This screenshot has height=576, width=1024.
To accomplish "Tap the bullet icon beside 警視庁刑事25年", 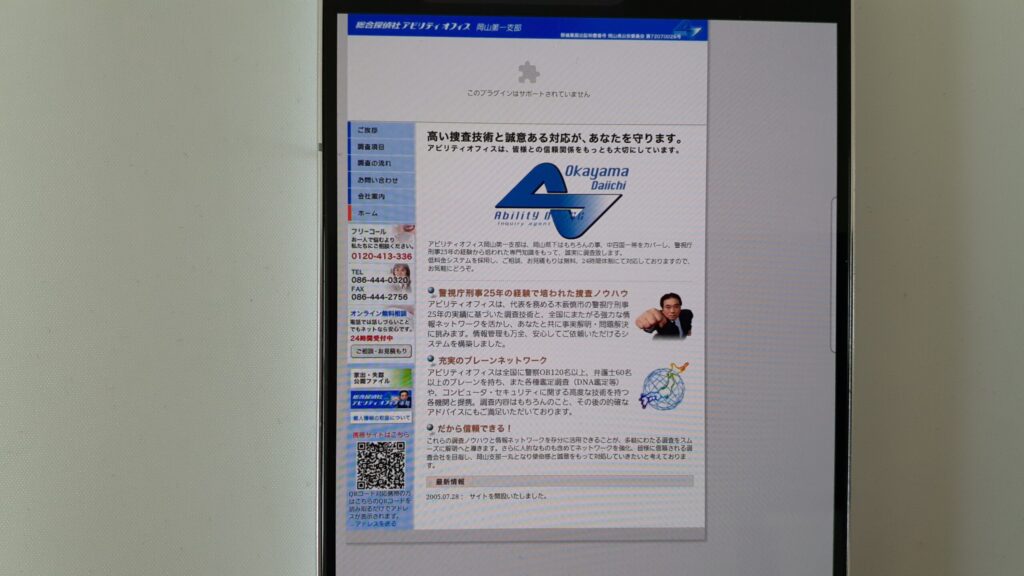I will click(x=431, y=292).
